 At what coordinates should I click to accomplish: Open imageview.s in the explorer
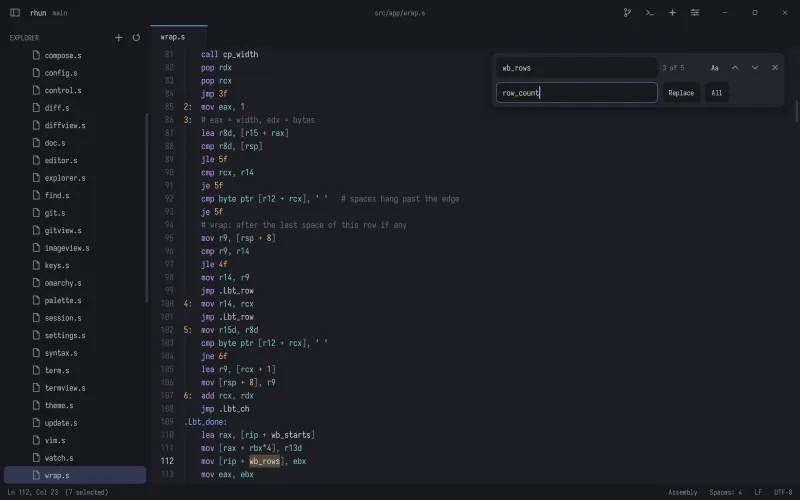click(75, 248)
